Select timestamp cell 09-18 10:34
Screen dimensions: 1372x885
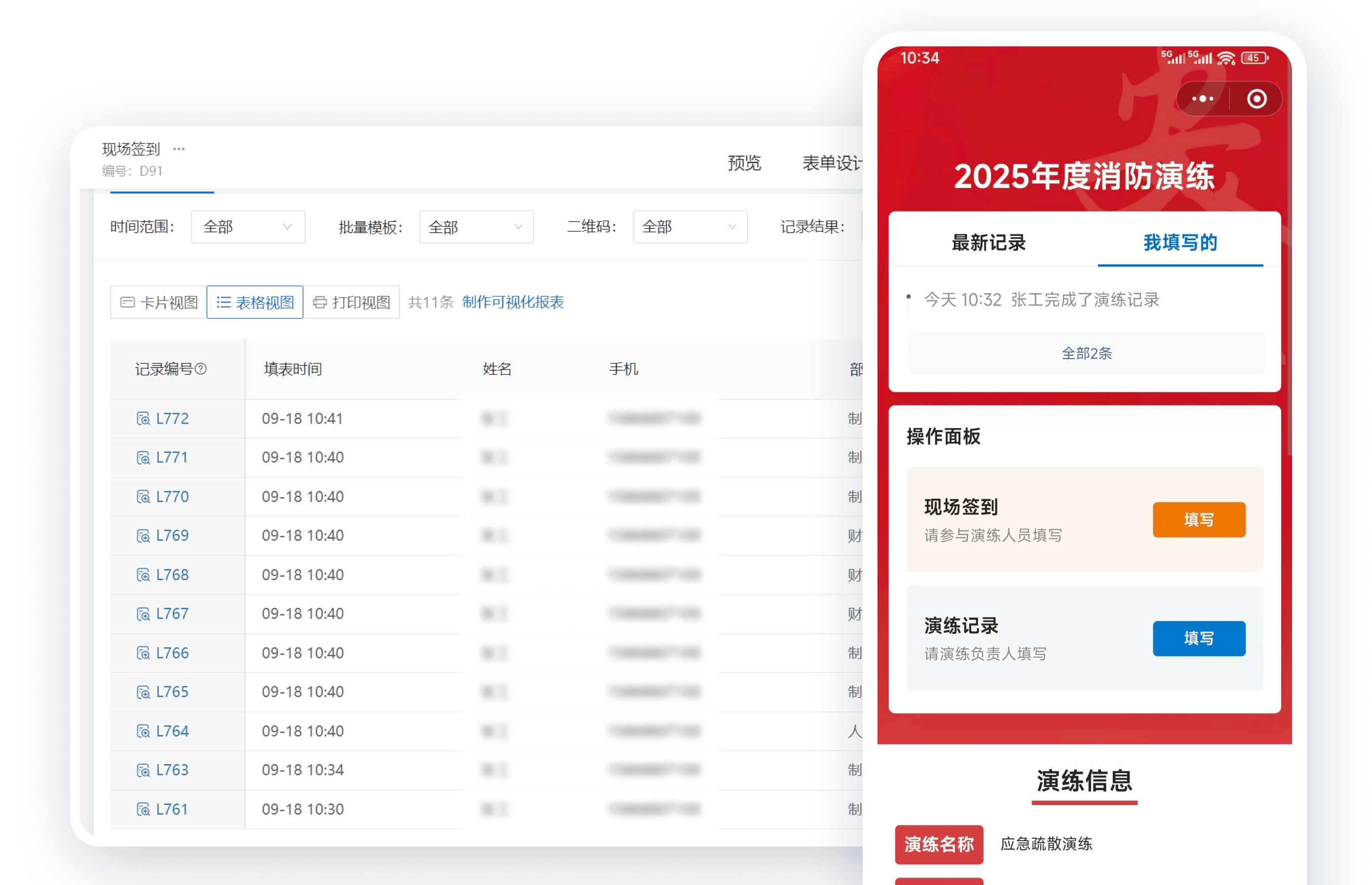coord(303,770)
